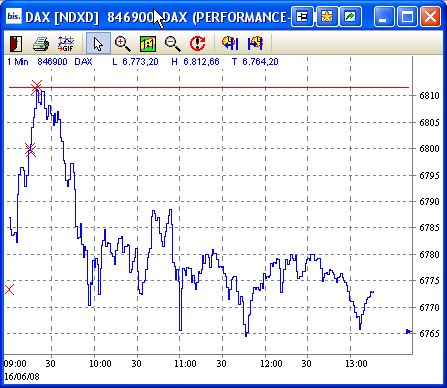
Task: Click the bis. application icon
Action: [x=14, y=16]
